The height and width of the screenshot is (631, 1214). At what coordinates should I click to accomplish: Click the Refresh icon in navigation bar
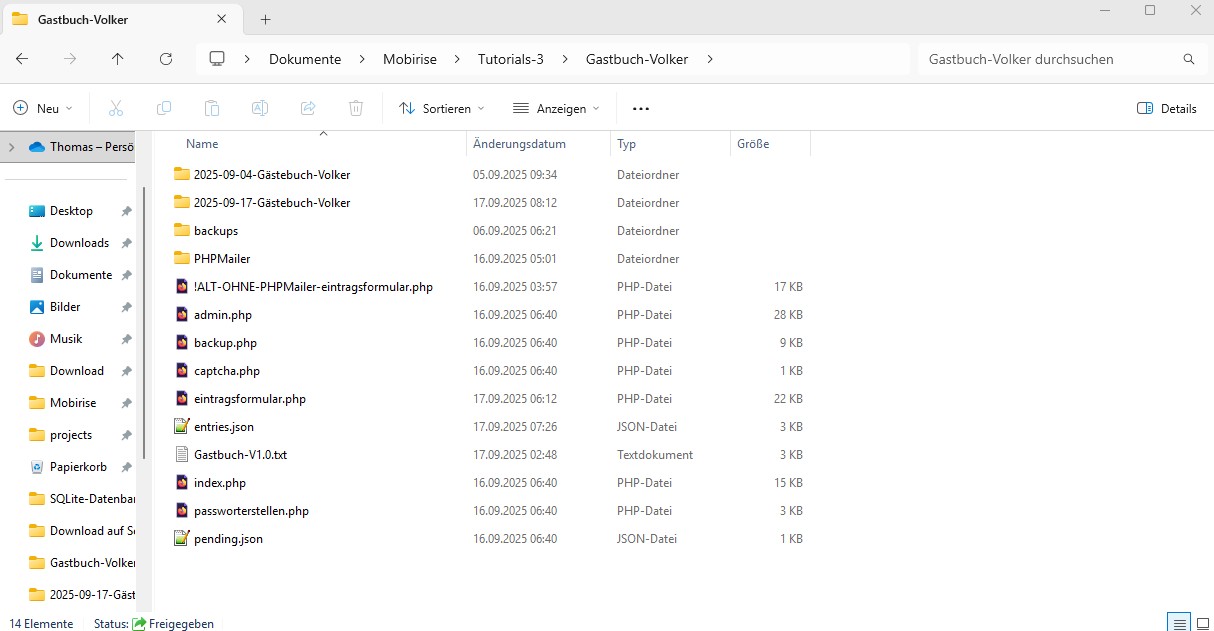pyautogui.click(x=166, y=59)
